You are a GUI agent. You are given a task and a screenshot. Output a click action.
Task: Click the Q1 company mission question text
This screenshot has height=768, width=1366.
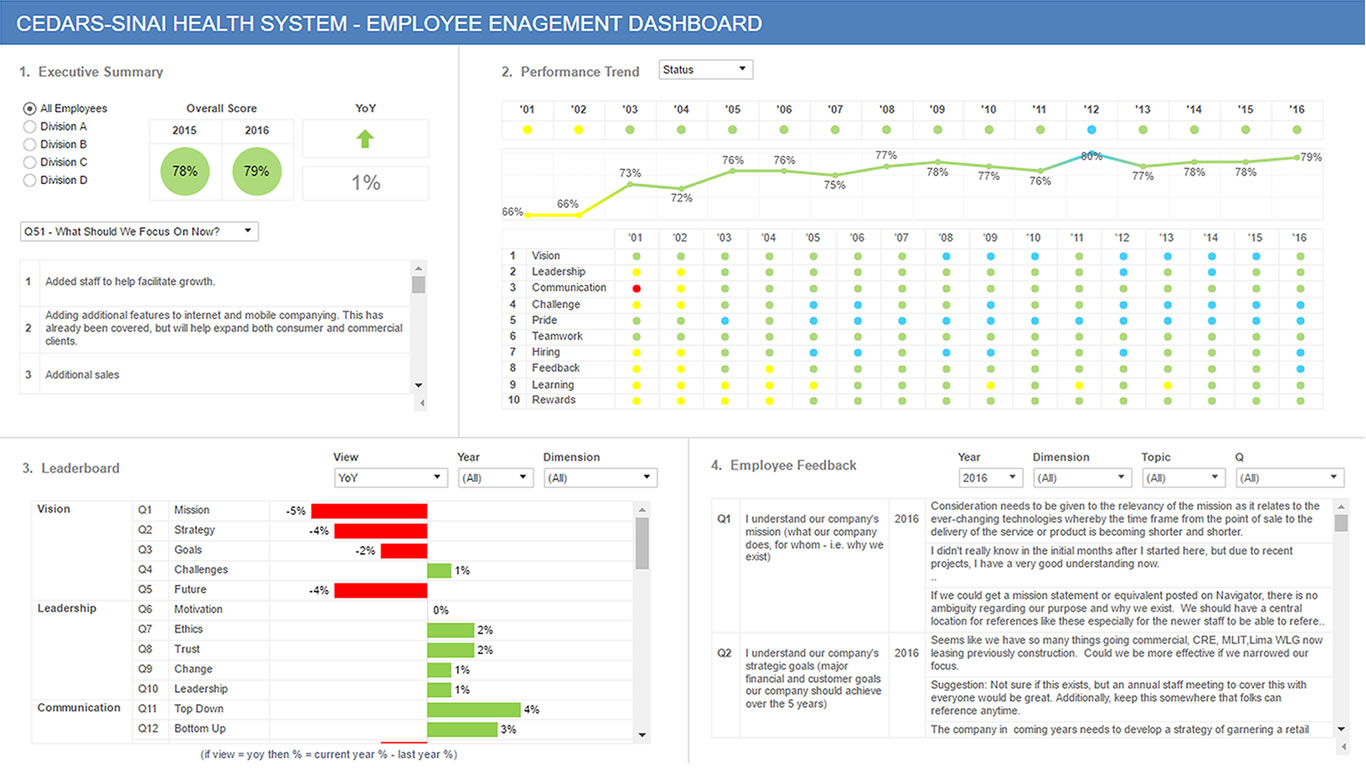pyautogui.click(x=814, y=538)
